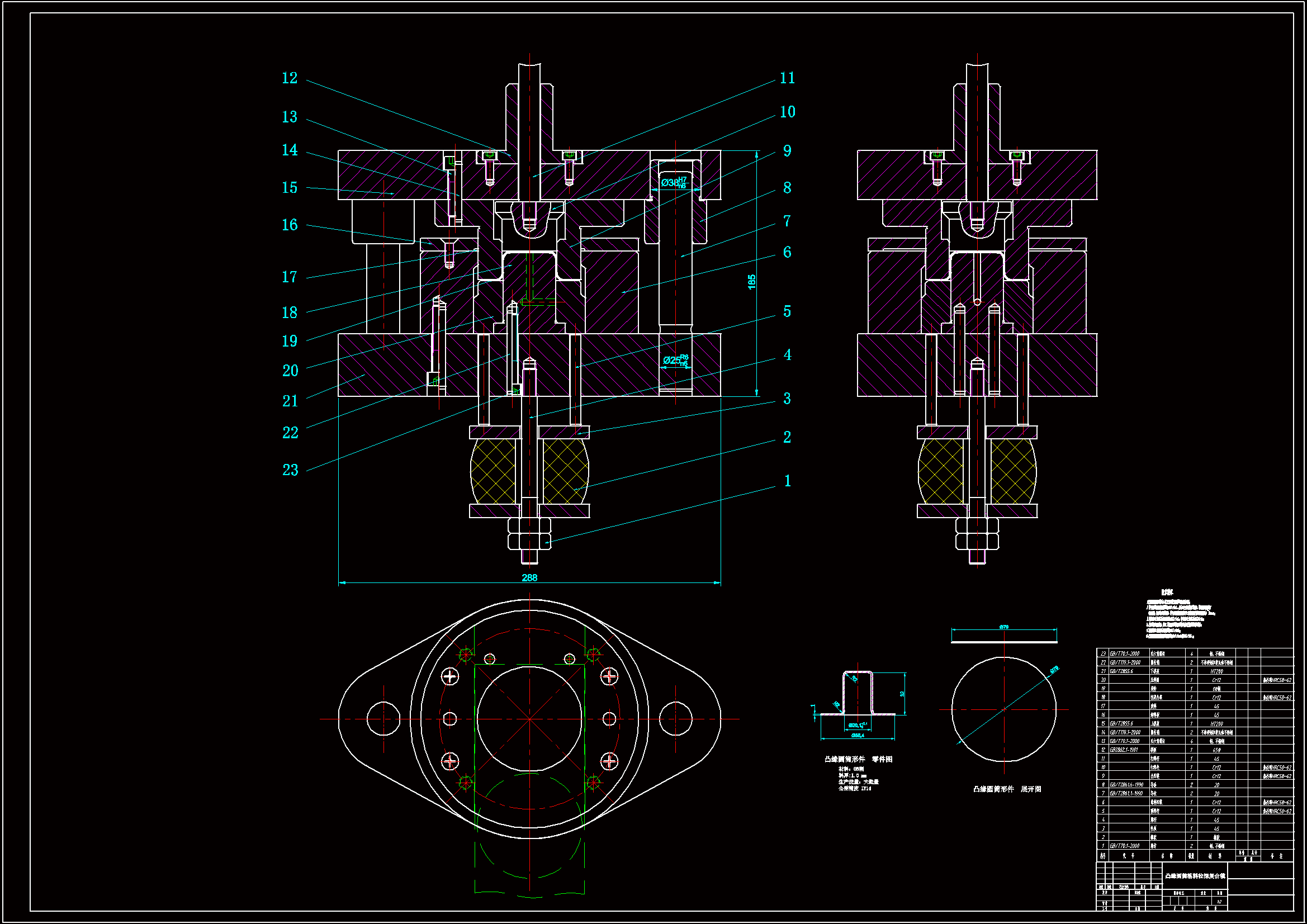Viewport: 1307px width, 924px height.
Task: Click the 凸缘圆筒形件 展开图 caption
Action: point(1007,789)
